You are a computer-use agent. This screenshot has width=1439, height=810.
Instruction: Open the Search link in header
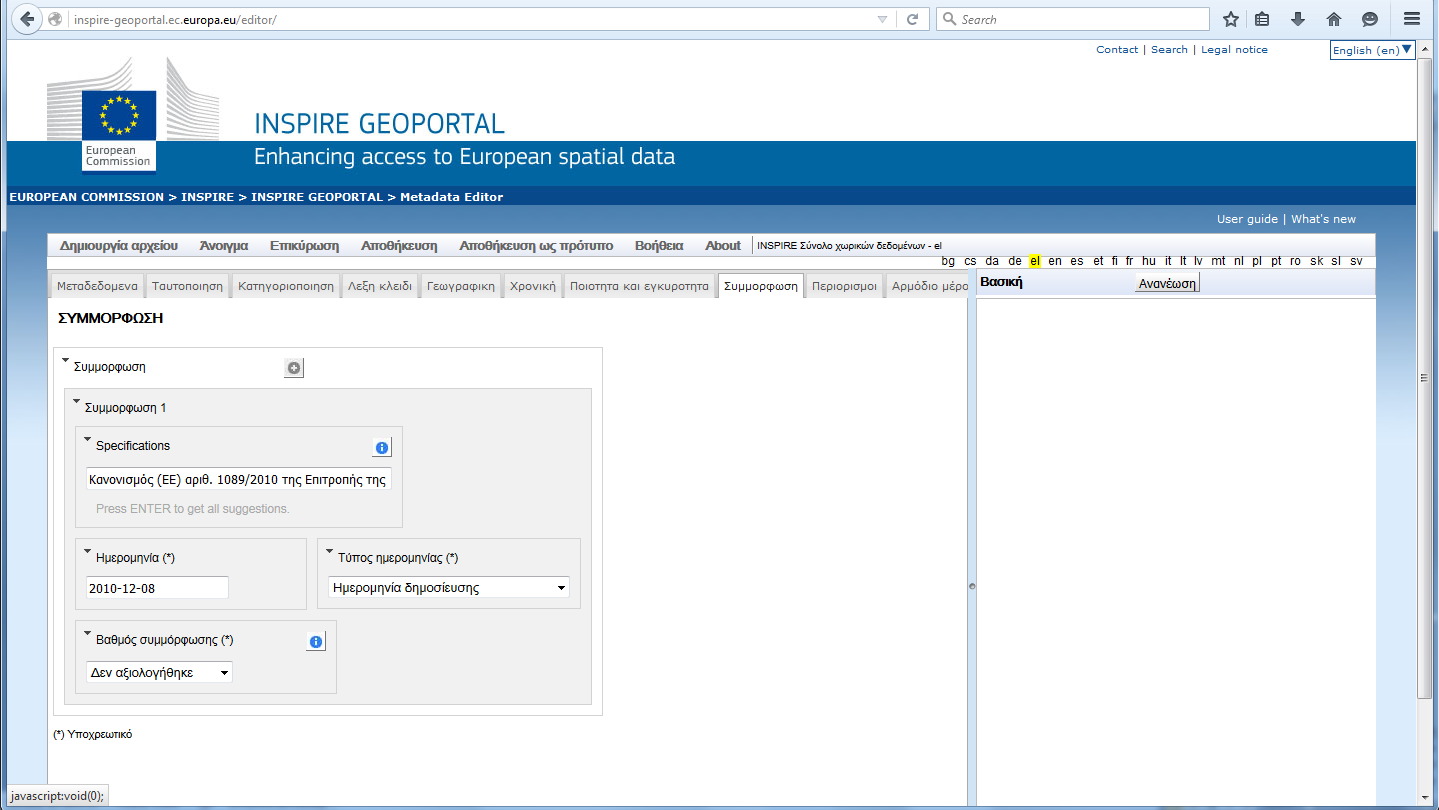(1169, 49)
